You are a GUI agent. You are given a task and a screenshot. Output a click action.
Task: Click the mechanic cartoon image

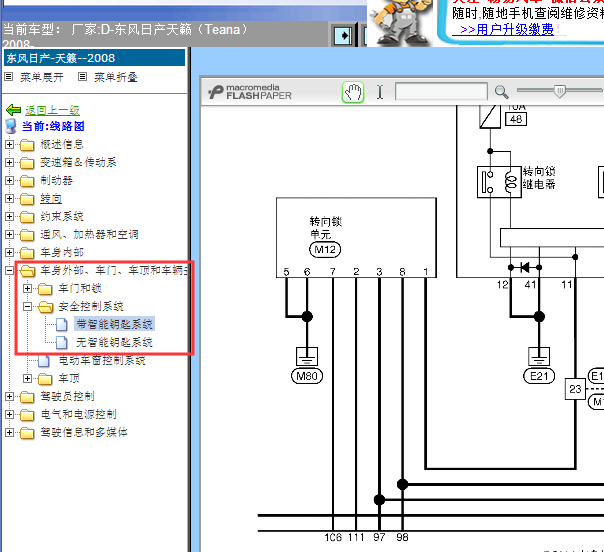(401, 22)
